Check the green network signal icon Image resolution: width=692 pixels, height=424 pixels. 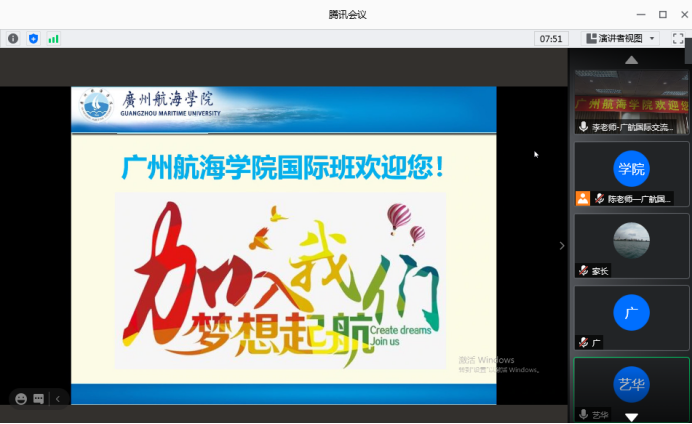pyautogui.click(x=53, y=38)
